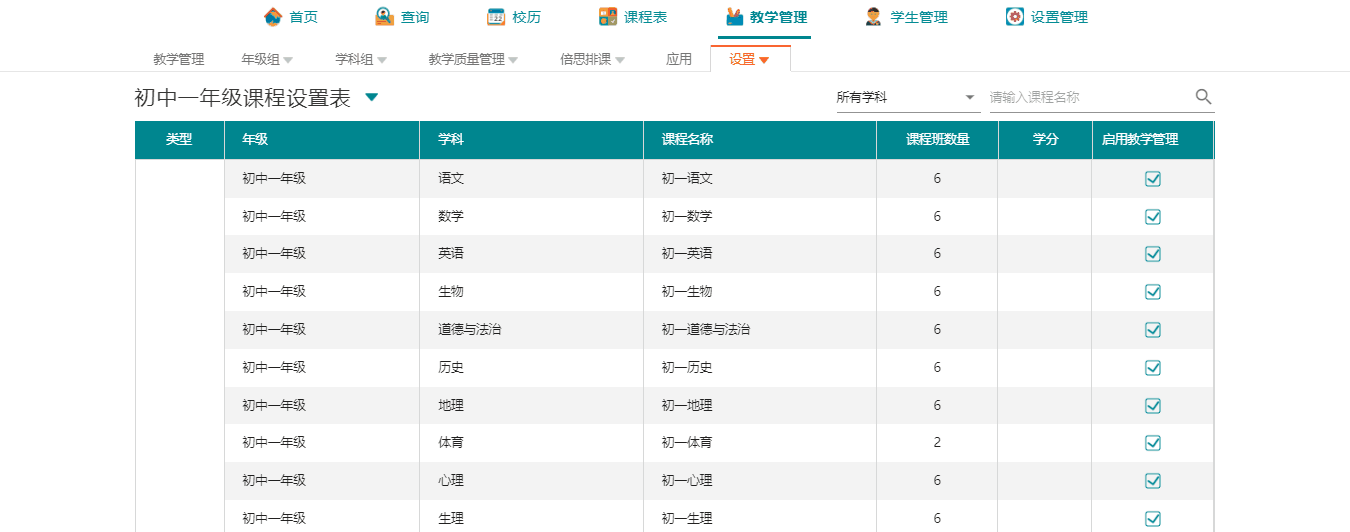The height and width of the screenshot is (532, 1350).
Task: Go to 校历 page
Action: tap(527, 17)
